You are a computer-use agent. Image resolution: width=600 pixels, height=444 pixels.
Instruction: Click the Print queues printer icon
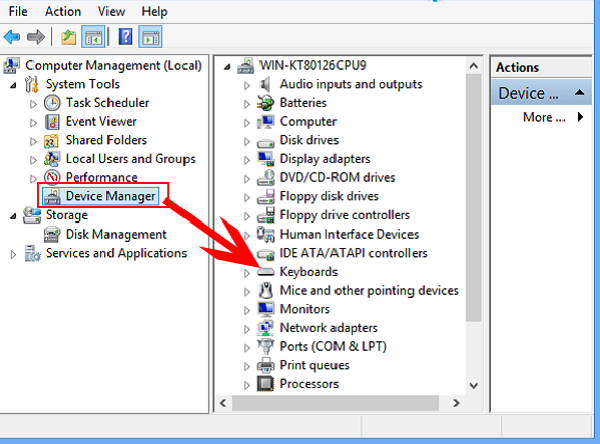click(x=266, y=365)
